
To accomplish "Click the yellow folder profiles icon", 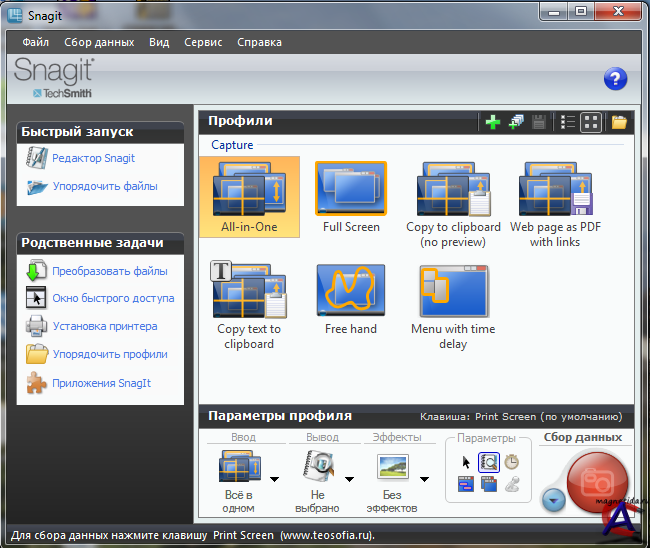I will (37, 354).
